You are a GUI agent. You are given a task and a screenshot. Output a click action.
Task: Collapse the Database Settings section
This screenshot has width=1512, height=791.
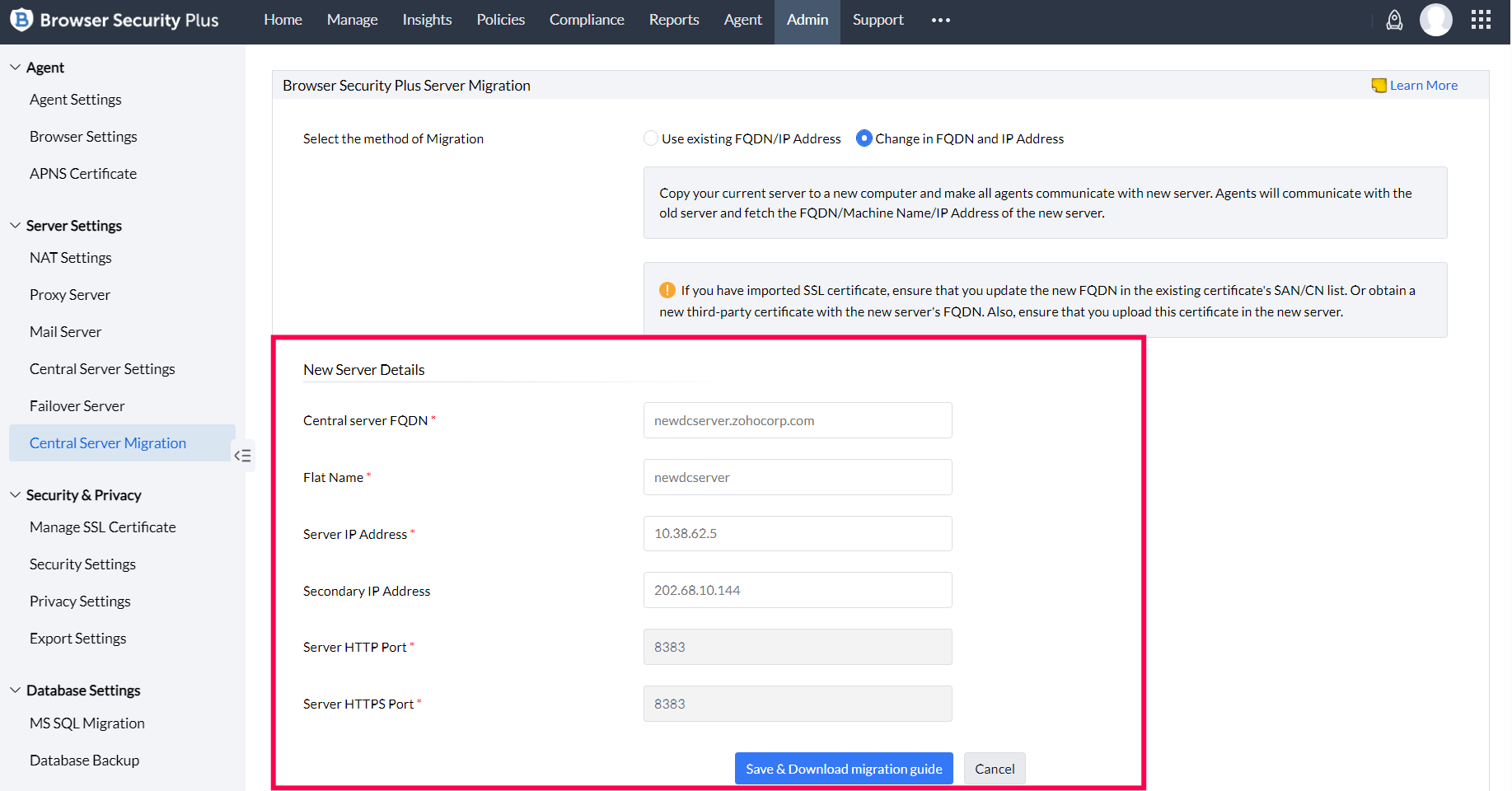tap(15, 690)
